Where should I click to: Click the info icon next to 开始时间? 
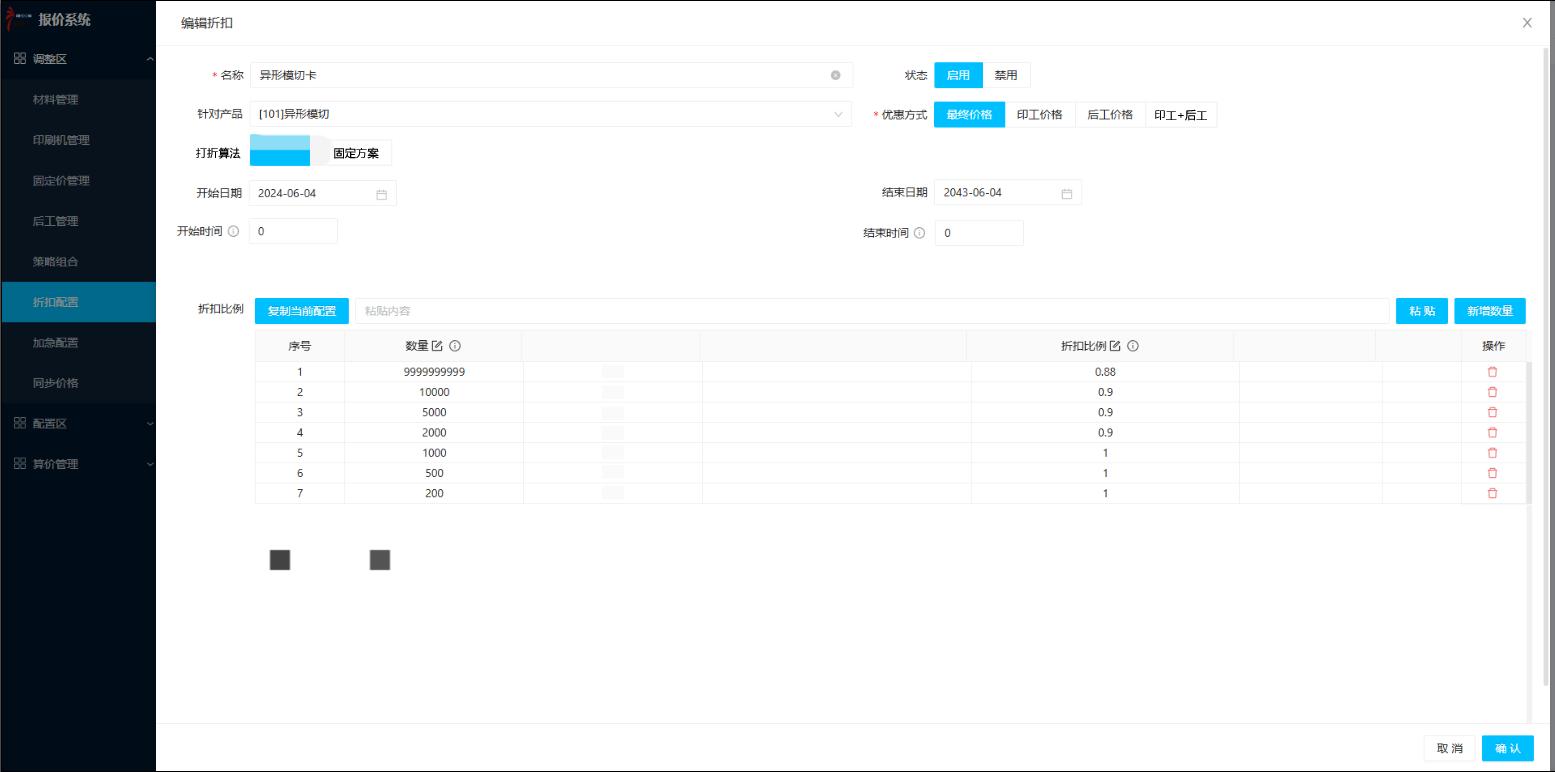point(233,232)
